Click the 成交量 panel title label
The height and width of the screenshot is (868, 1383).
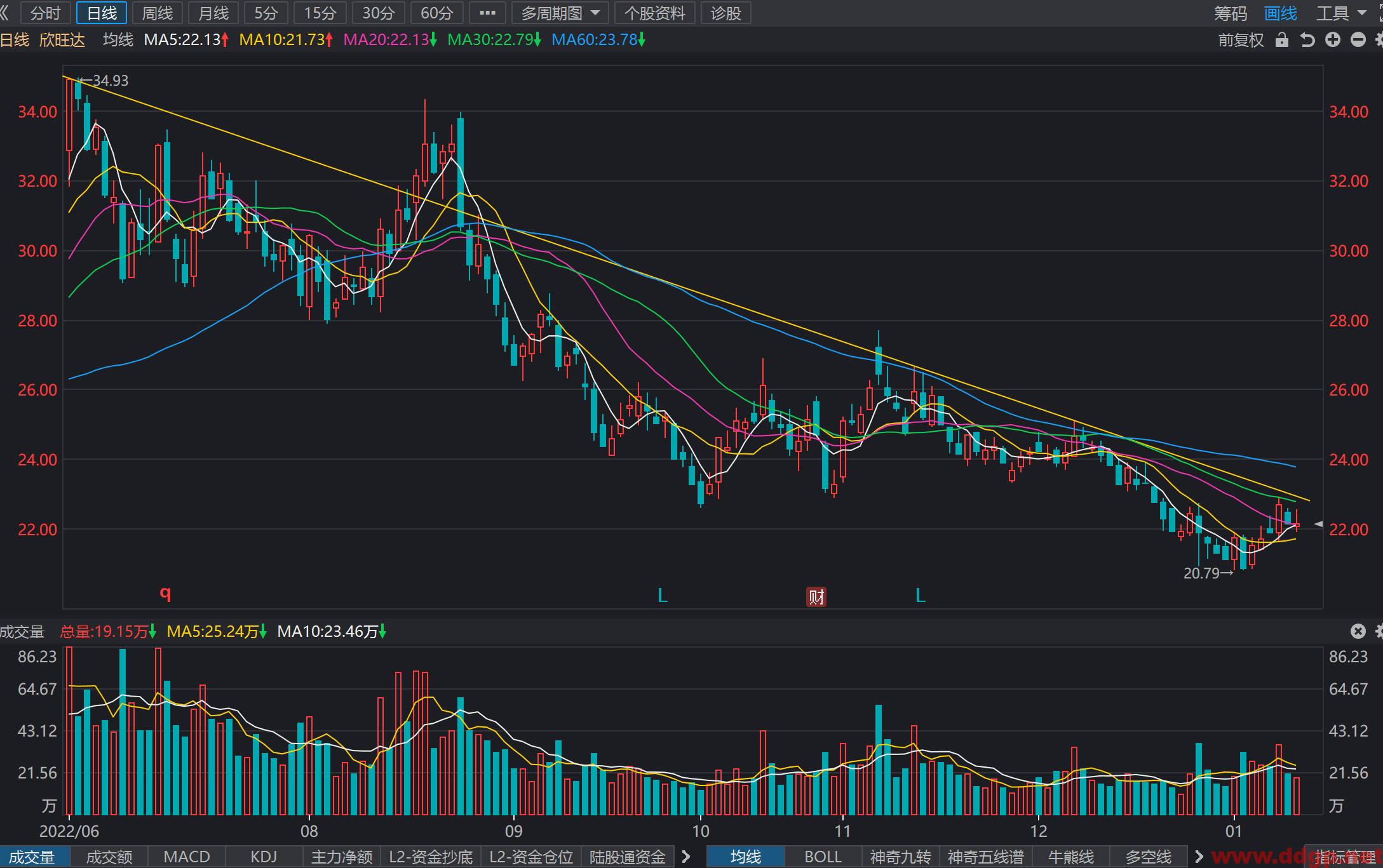[x=22, y=632]
